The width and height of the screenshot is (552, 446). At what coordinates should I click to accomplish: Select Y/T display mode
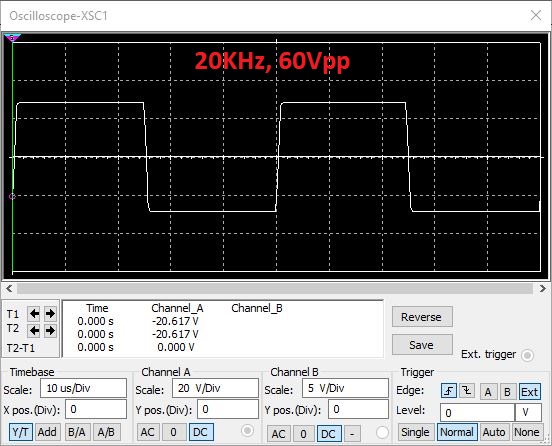pyautogui.click(x=21, y=432)
